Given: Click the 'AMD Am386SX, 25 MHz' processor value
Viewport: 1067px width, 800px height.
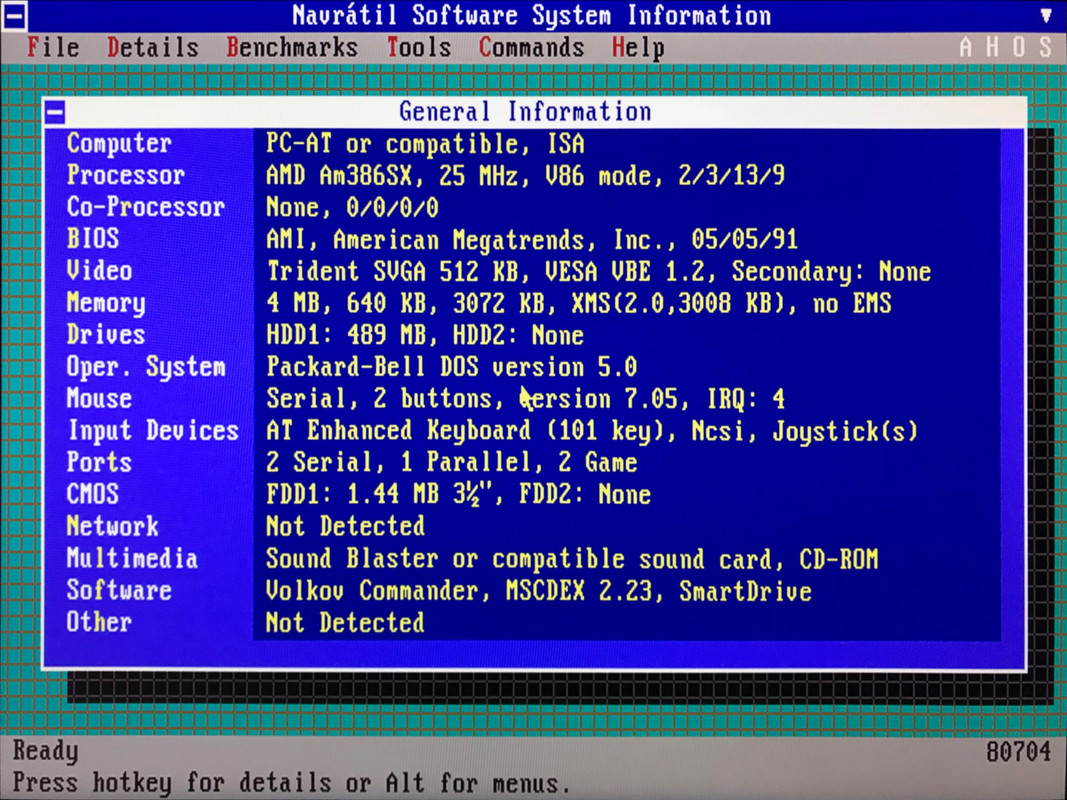Looking at the screenshot, I should [525, 176].
